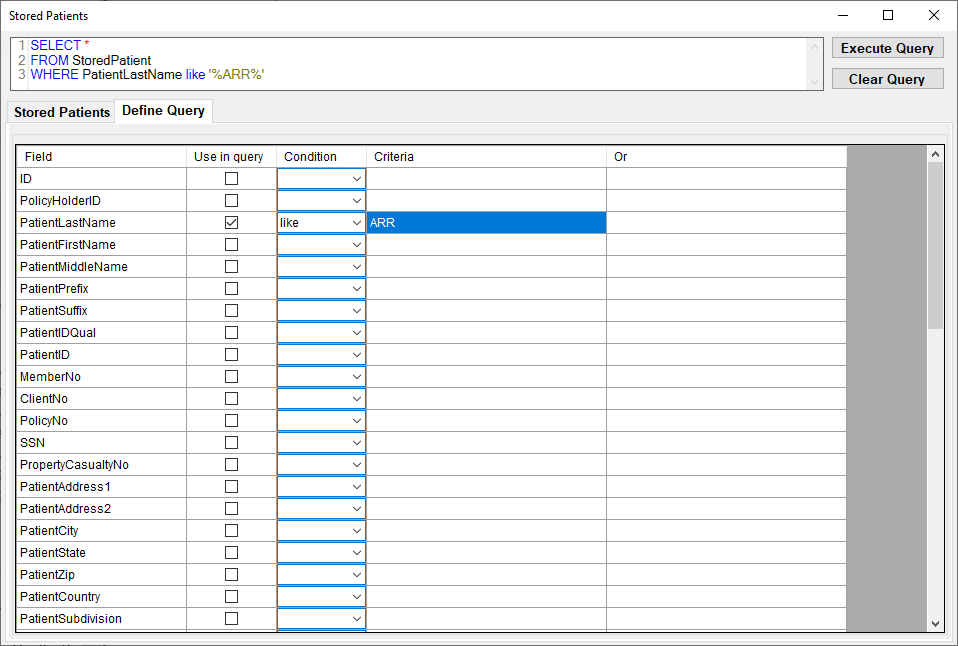The image size is (958, 646).
Task: Uncheck PatientLastName use in query box
Action: (232, 222)
